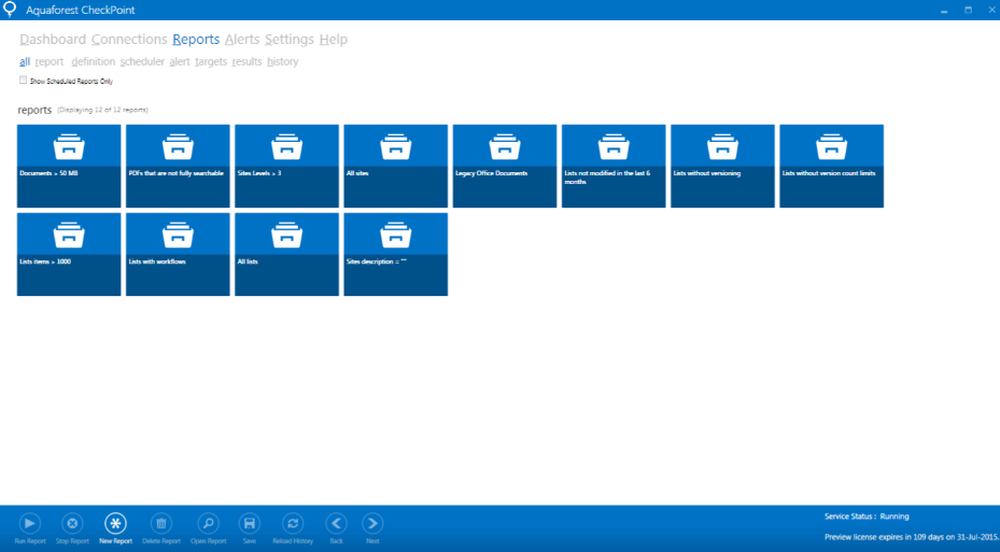Image resolution: width=1000 pixels, height=552 pixels.
Task: Select the 'scheduler' sub-tab
Action: (x=142, y=62)
